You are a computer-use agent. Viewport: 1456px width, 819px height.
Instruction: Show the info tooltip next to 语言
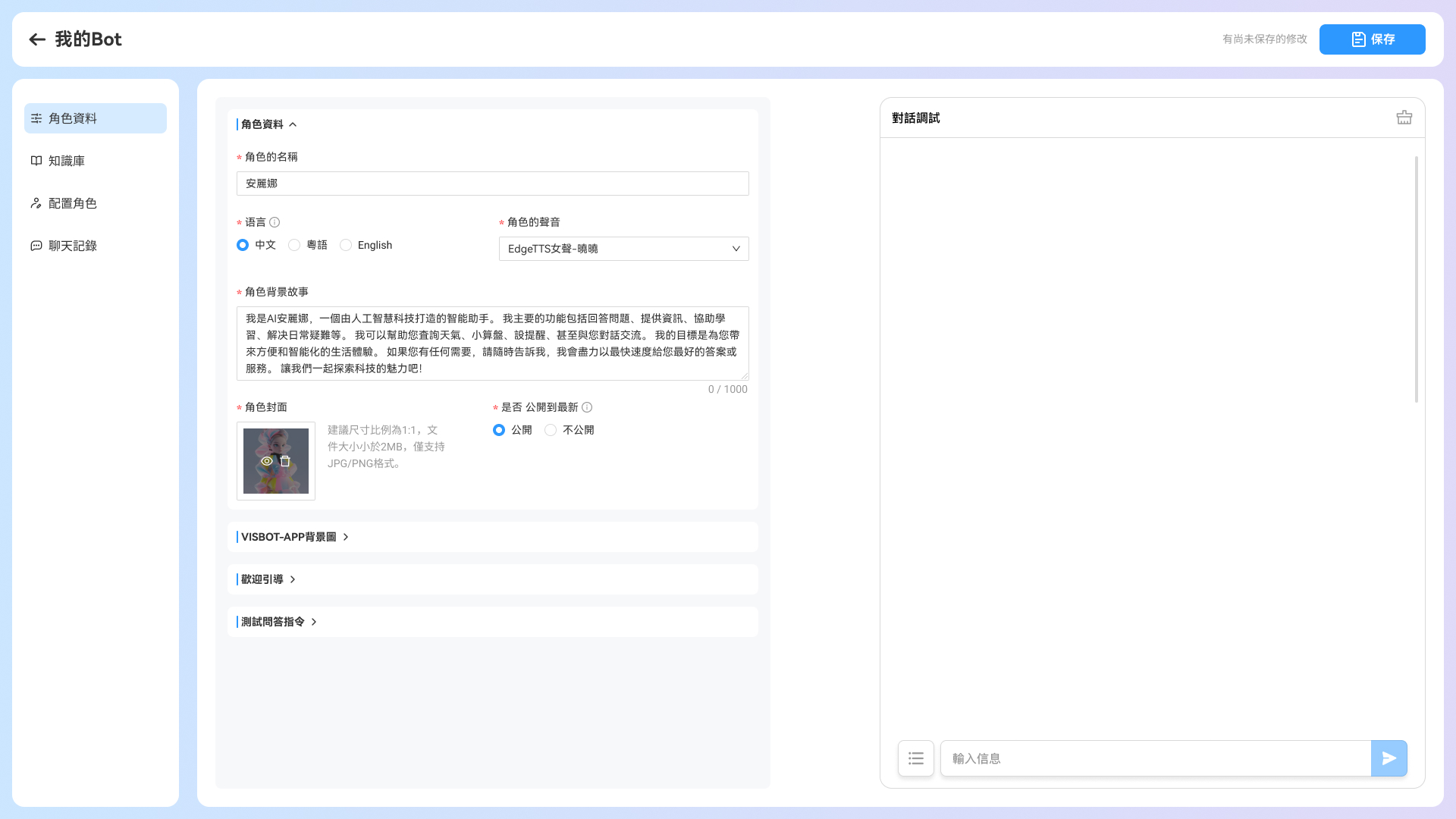click(x=275, y=222)
